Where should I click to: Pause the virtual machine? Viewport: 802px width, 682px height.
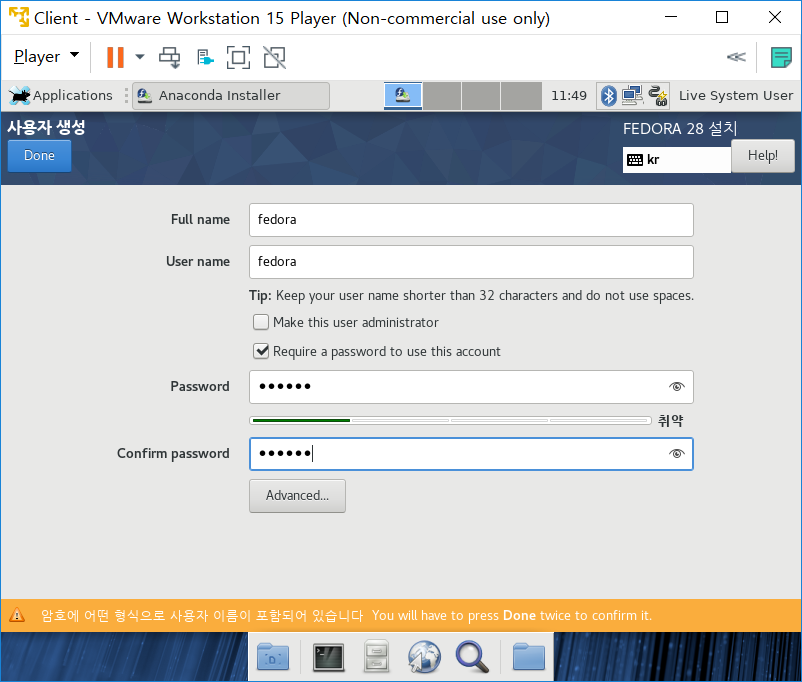(115, 57)
